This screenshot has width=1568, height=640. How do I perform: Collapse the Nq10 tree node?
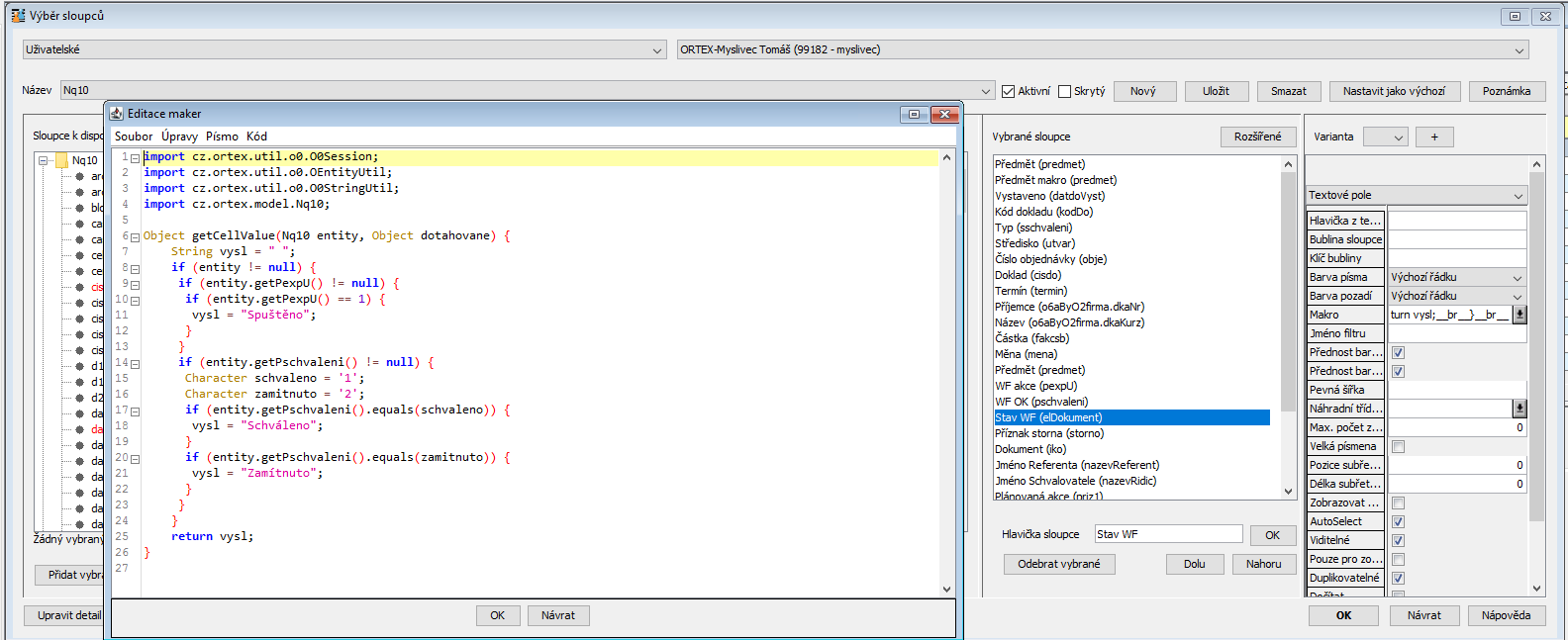click(x=44, y=160)
